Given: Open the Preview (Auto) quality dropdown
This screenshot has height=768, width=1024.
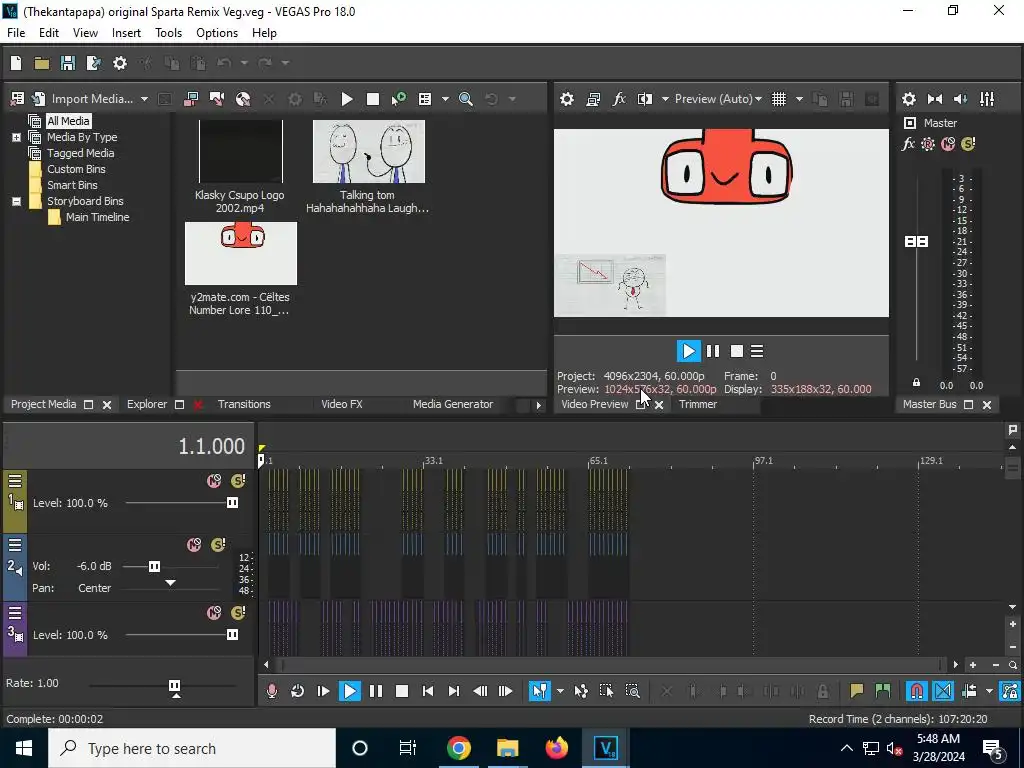Looking at the screenshot, I should [718, 99].
